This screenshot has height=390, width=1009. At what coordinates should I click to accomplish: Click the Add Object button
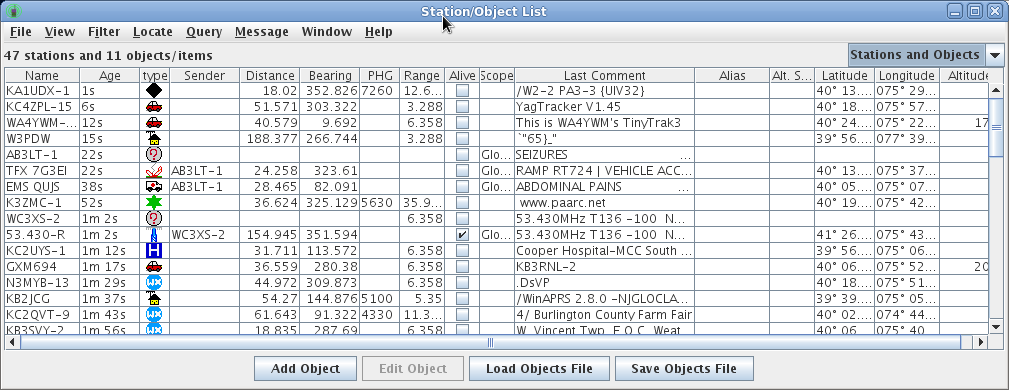[x=305, y=369]
